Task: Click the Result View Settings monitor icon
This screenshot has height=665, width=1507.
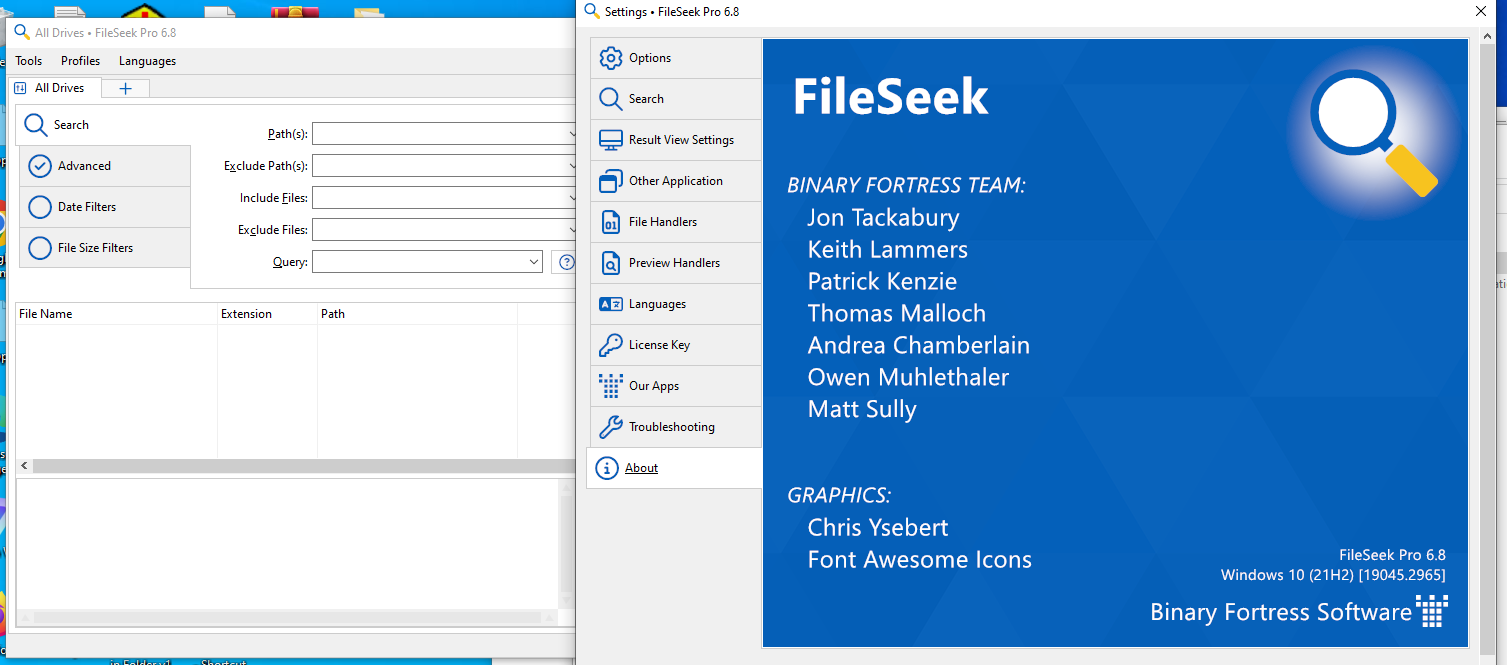Action: click(x=610, y=140)
